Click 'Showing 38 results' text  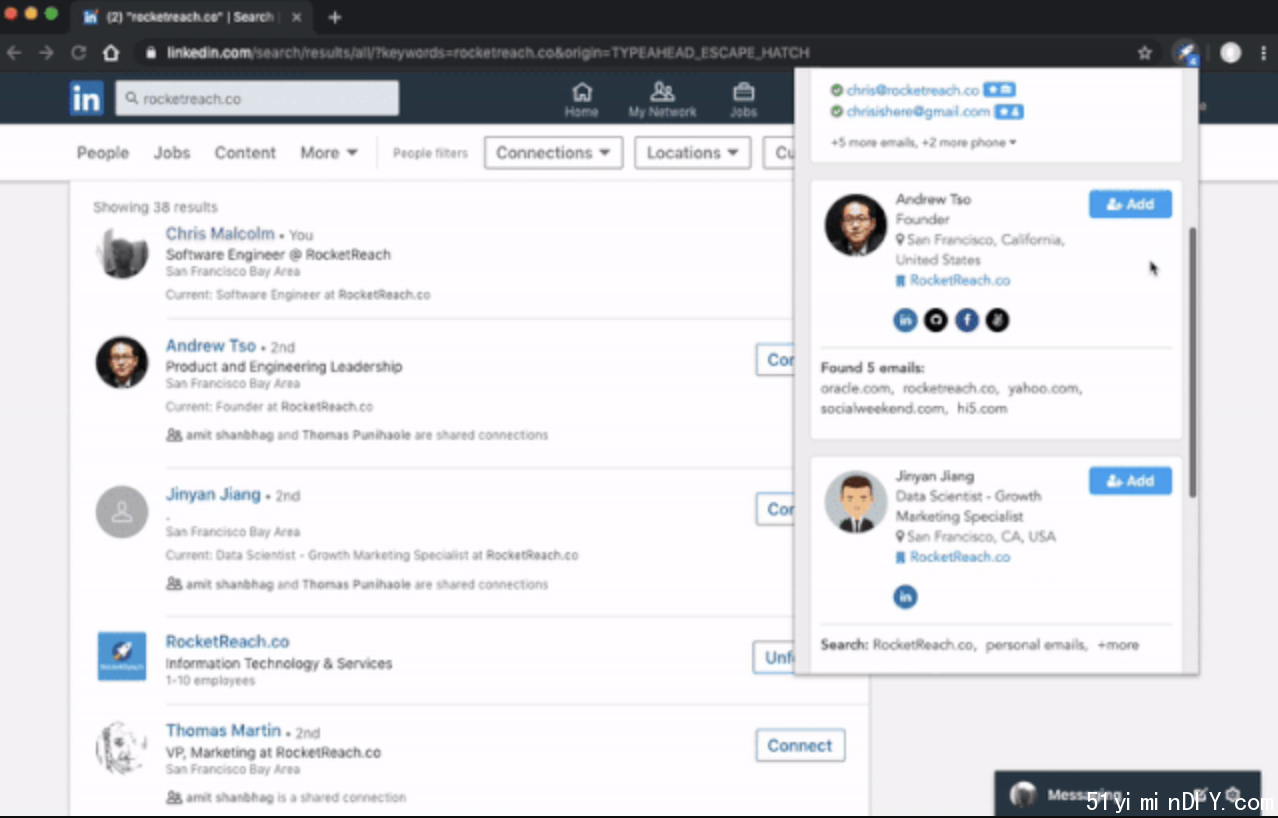(155, 207)
